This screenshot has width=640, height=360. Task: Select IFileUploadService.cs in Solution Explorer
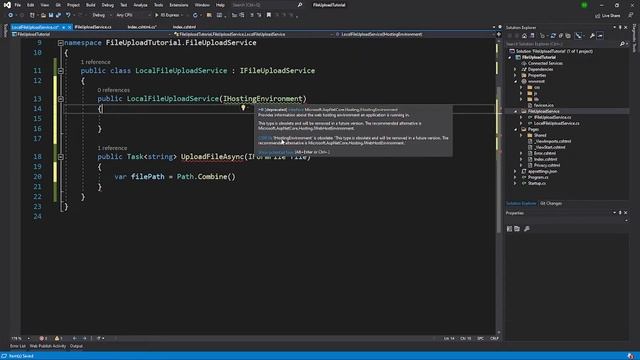[x=552, y=117]
